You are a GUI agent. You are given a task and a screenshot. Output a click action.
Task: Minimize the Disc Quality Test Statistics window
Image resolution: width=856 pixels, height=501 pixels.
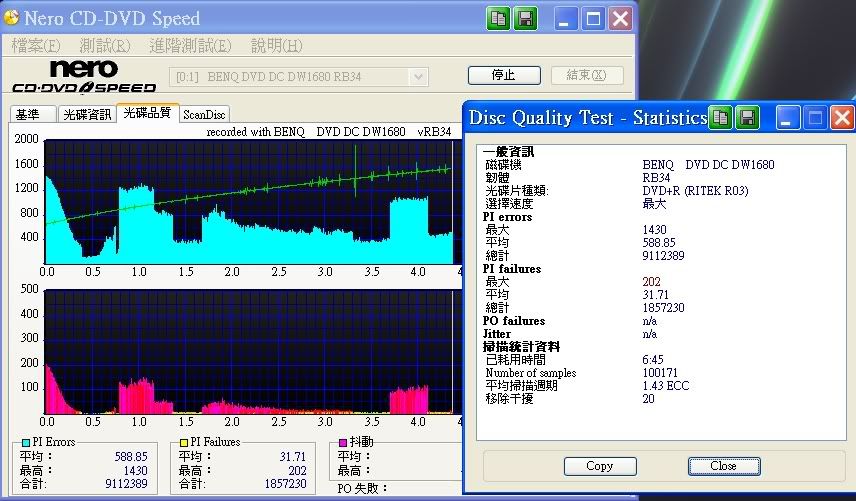click(788, 117)
